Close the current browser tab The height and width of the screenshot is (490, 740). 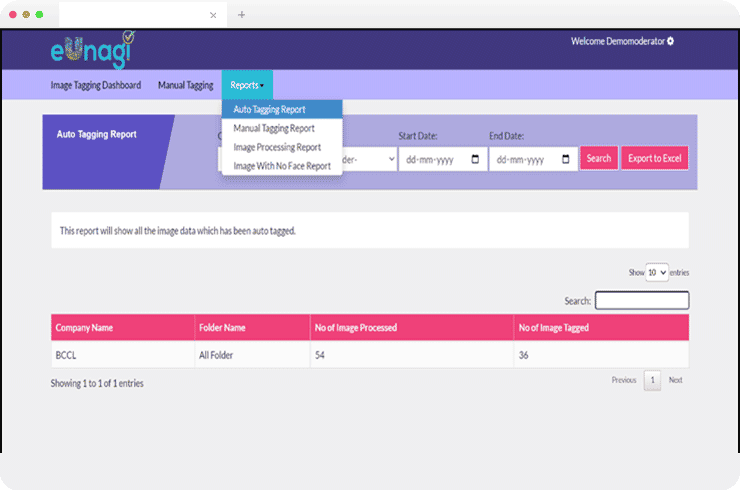(213, 14)
